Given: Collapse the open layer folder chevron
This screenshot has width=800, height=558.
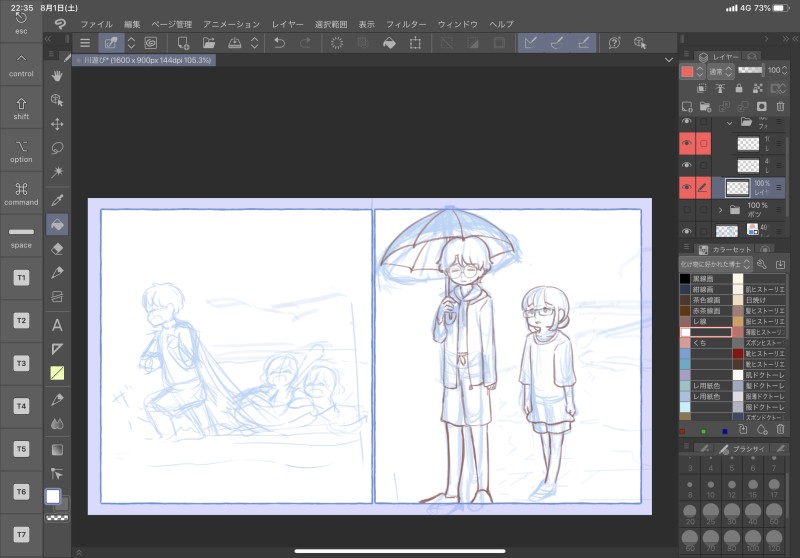Looking at the screenshot, I should tap(730, 122).
